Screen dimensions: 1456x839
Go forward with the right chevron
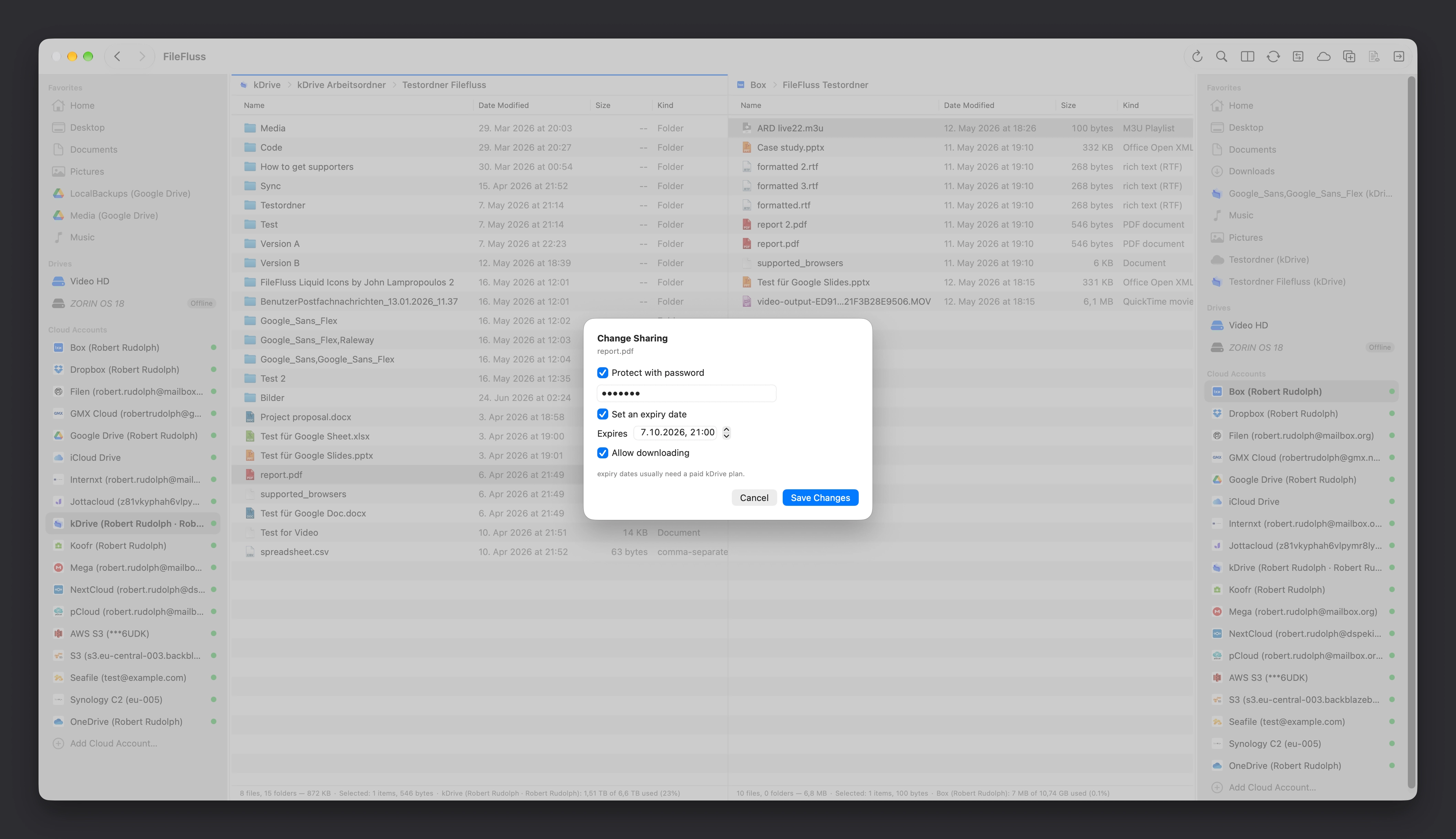(142, 56)
